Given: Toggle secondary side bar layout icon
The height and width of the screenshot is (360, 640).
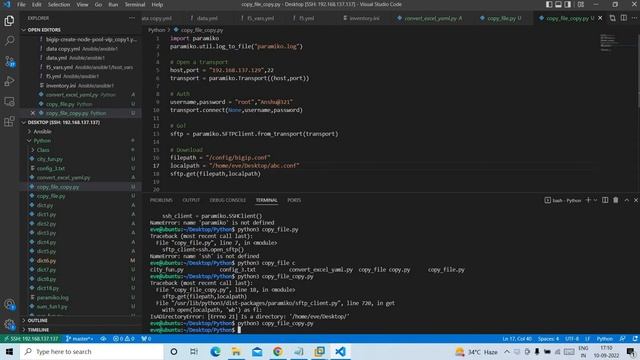Looking at the screenshot, I should pyautogui.click(x=568, y=4).
